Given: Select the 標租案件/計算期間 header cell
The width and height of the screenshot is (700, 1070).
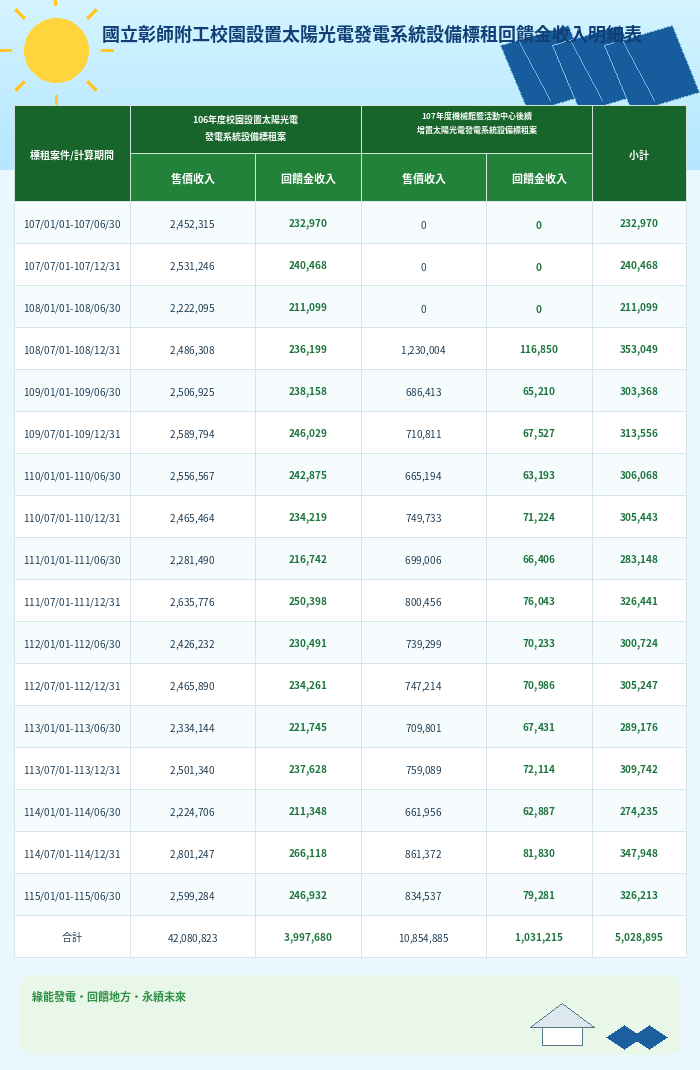Looking at the screenshot, I should click(x=72, y=154).
